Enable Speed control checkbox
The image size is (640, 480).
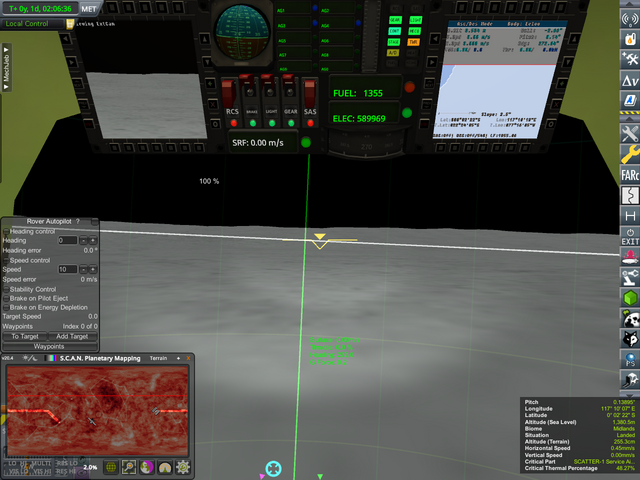pyautogui.click(x=6, y=260)
